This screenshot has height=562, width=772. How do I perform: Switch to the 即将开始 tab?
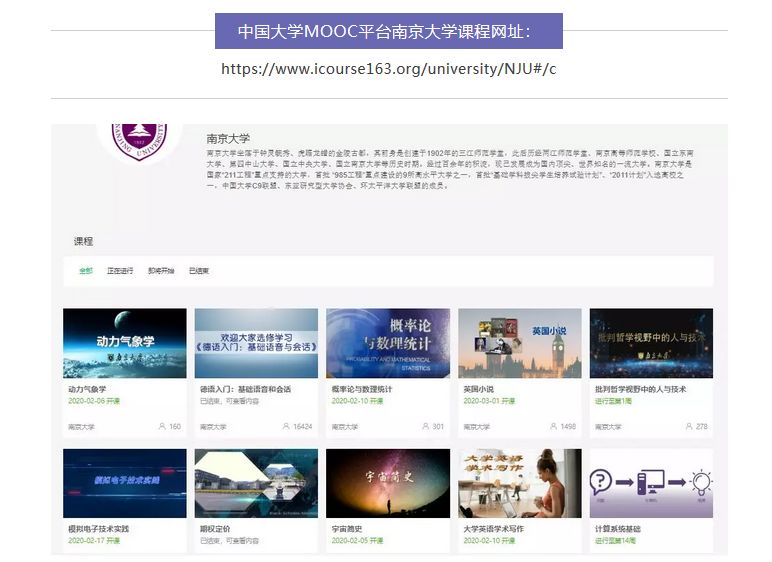pos(161,270)
